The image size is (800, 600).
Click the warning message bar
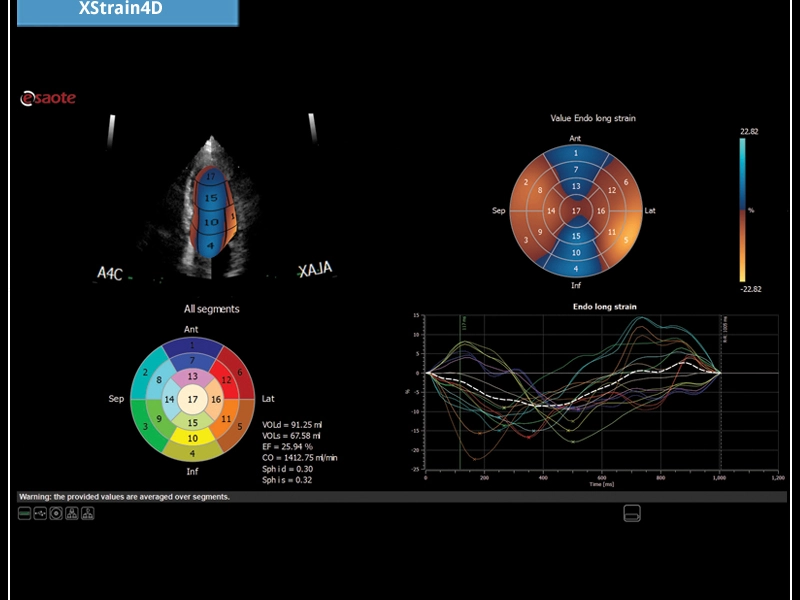125,496
